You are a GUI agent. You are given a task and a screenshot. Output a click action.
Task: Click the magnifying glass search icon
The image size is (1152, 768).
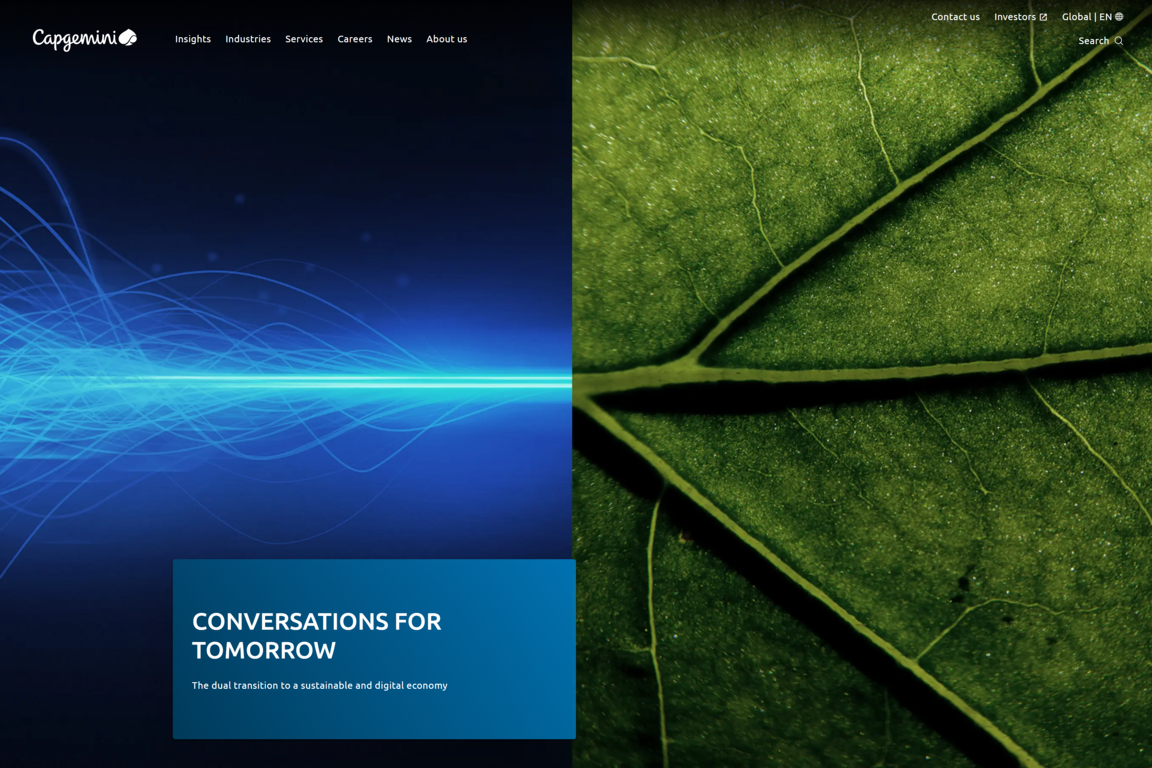(x=1119, y=41)
